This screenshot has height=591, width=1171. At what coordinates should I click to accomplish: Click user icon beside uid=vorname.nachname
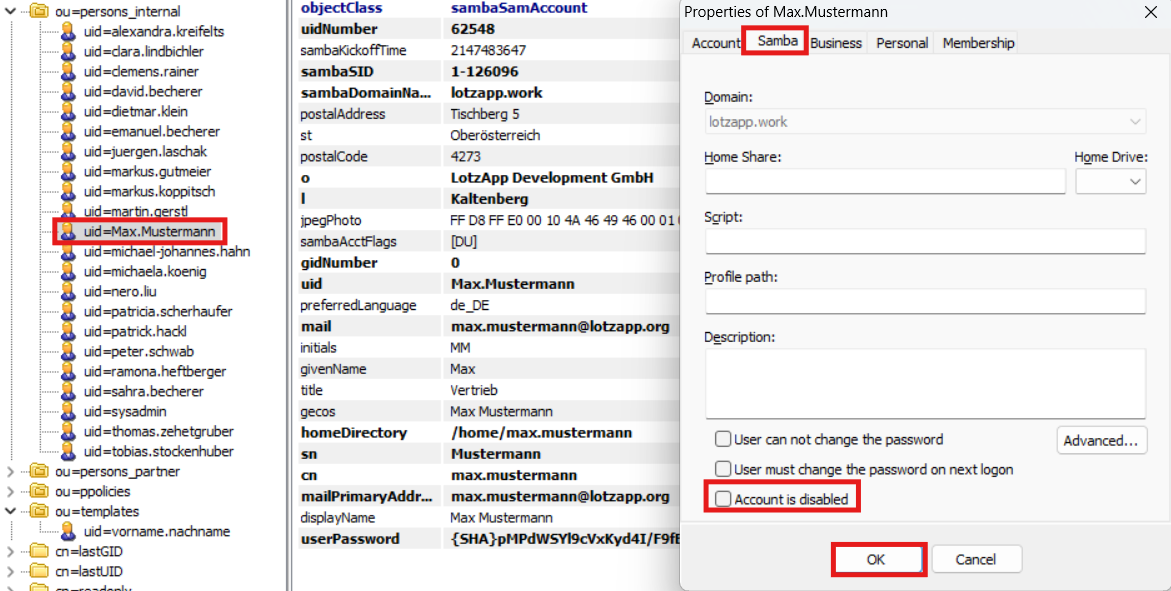[68, 531]
